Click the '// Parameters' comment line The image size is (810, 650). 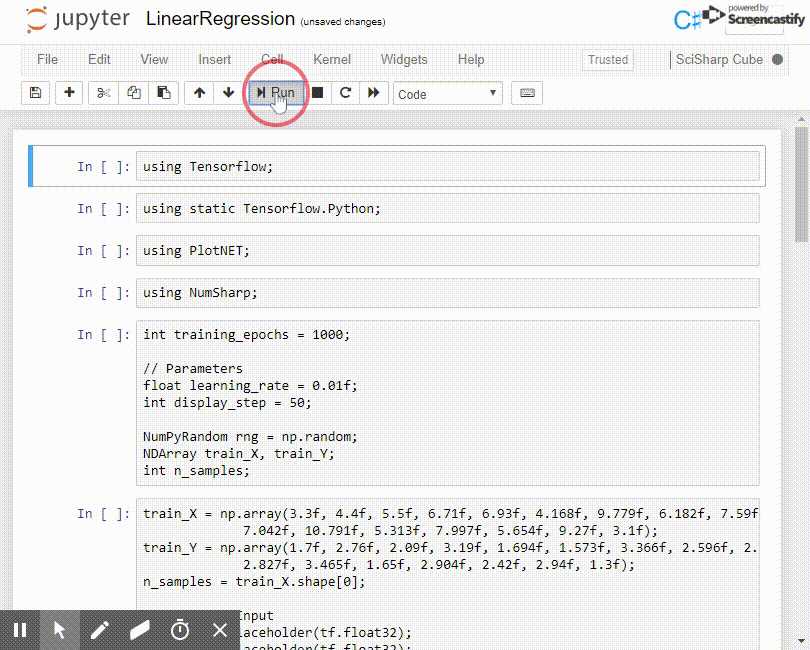(x=193, y=368)
